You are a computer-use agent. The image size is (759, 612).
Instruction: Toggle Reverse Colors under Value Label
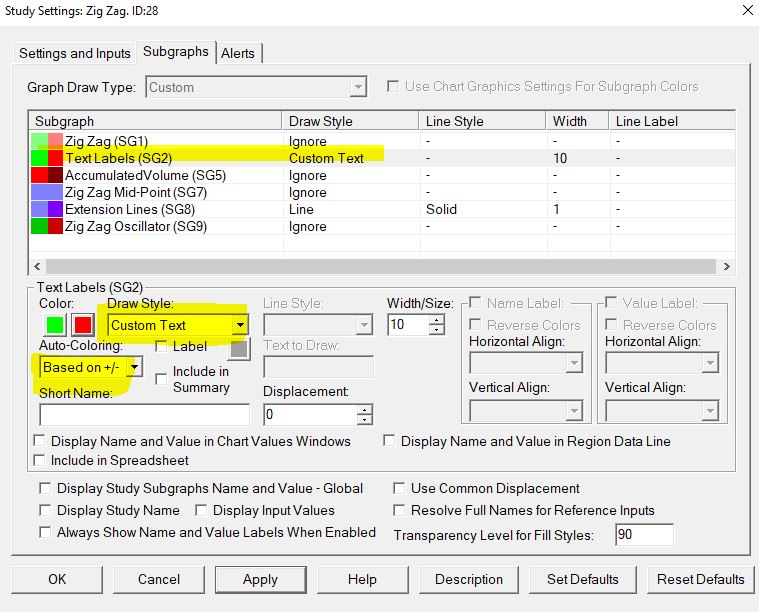[x=611, y=324]
